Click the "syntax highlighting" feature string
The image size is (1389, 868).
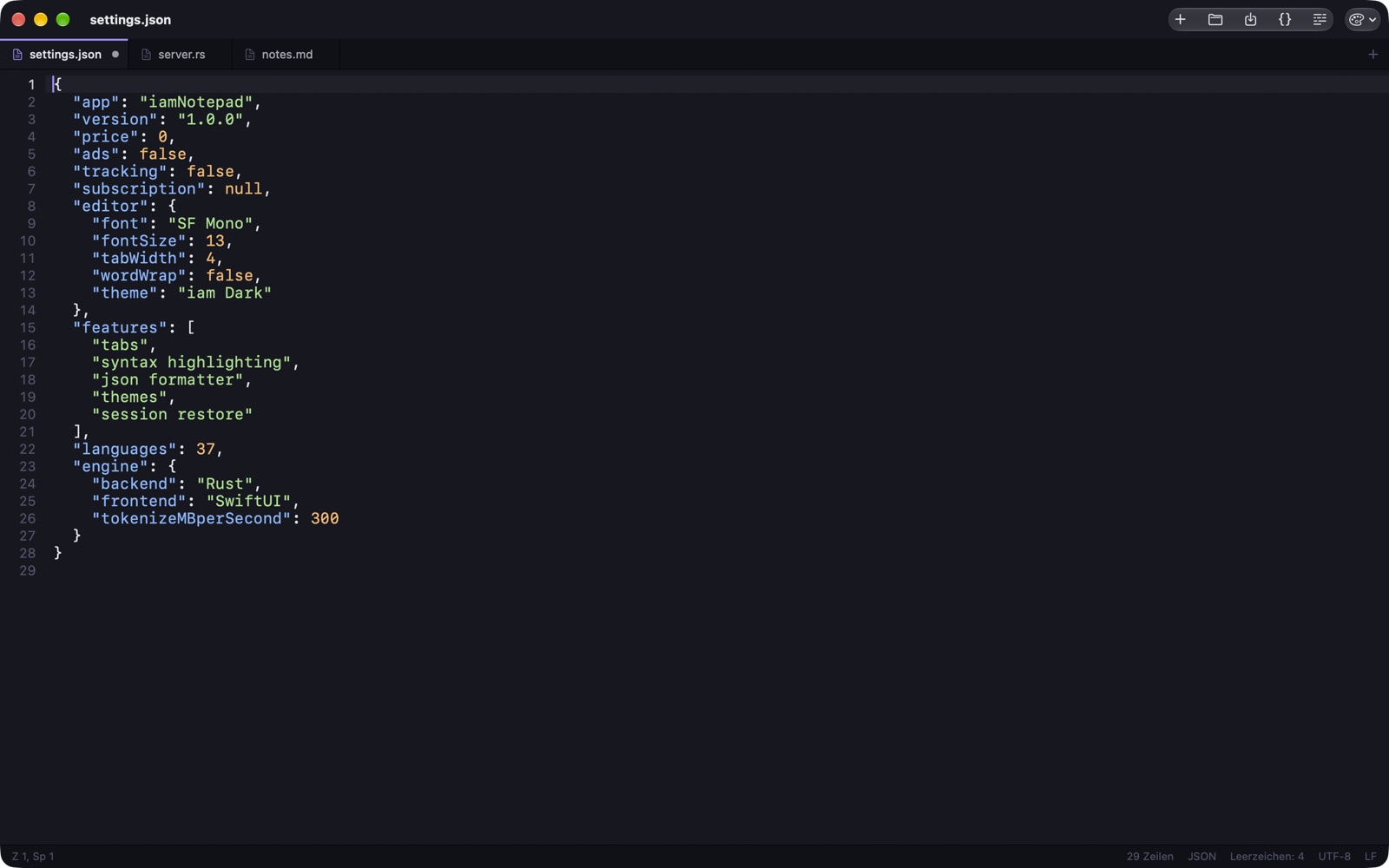click(191, 362)
